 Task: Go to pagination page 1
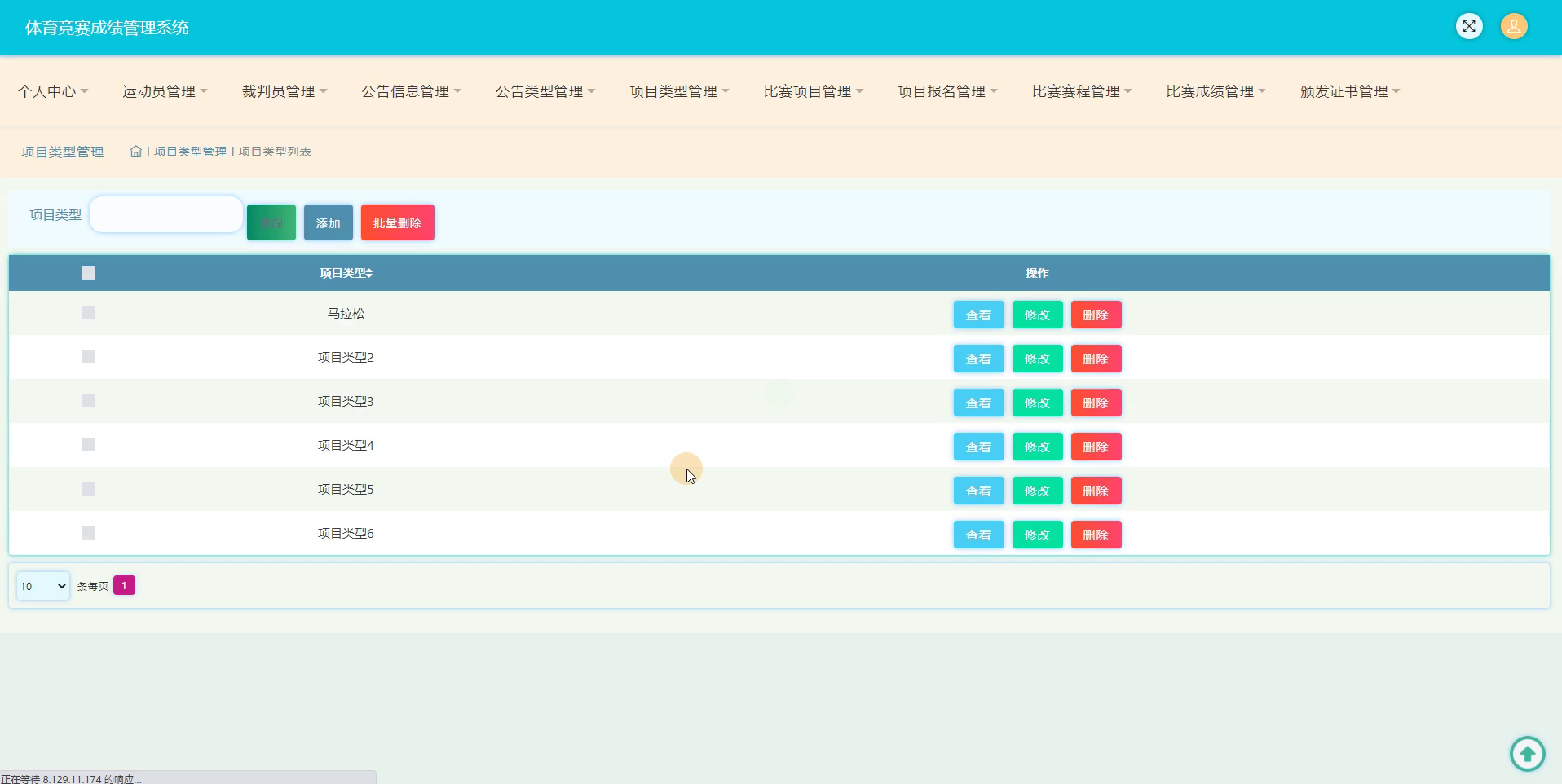124,585
